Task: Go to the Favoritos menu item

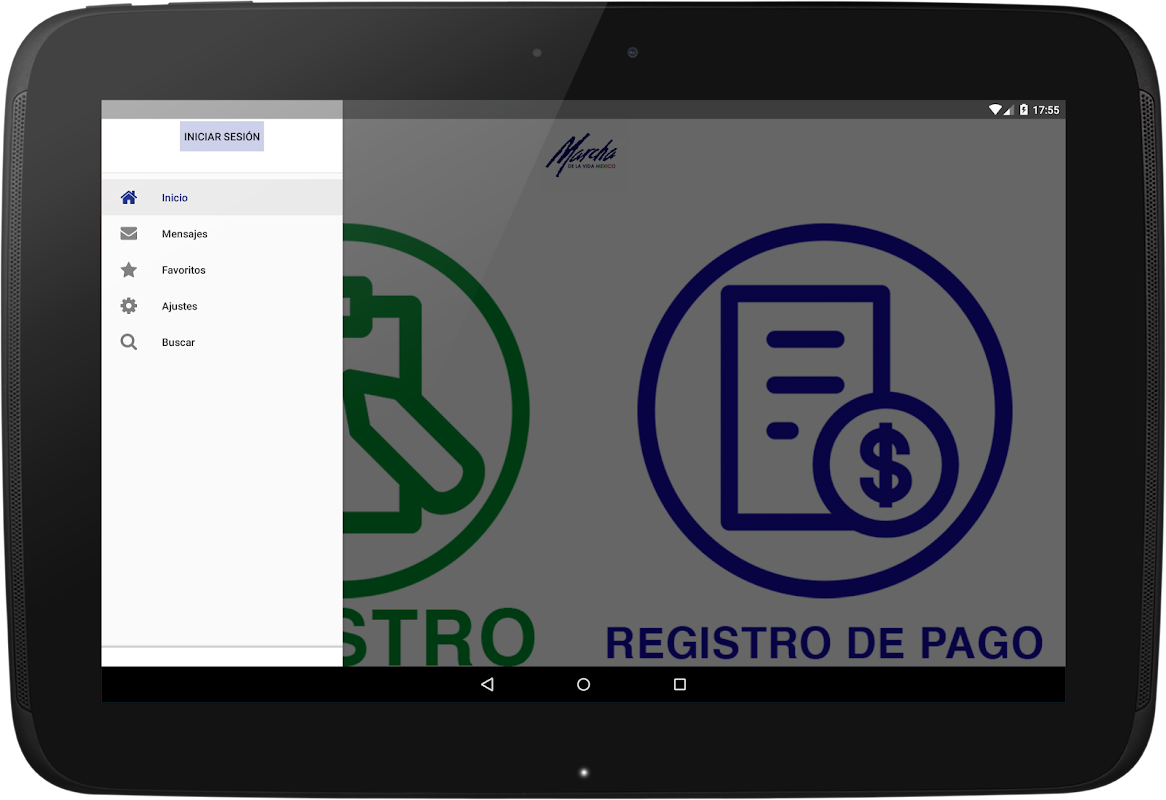Action: click(x=222, y=270)
